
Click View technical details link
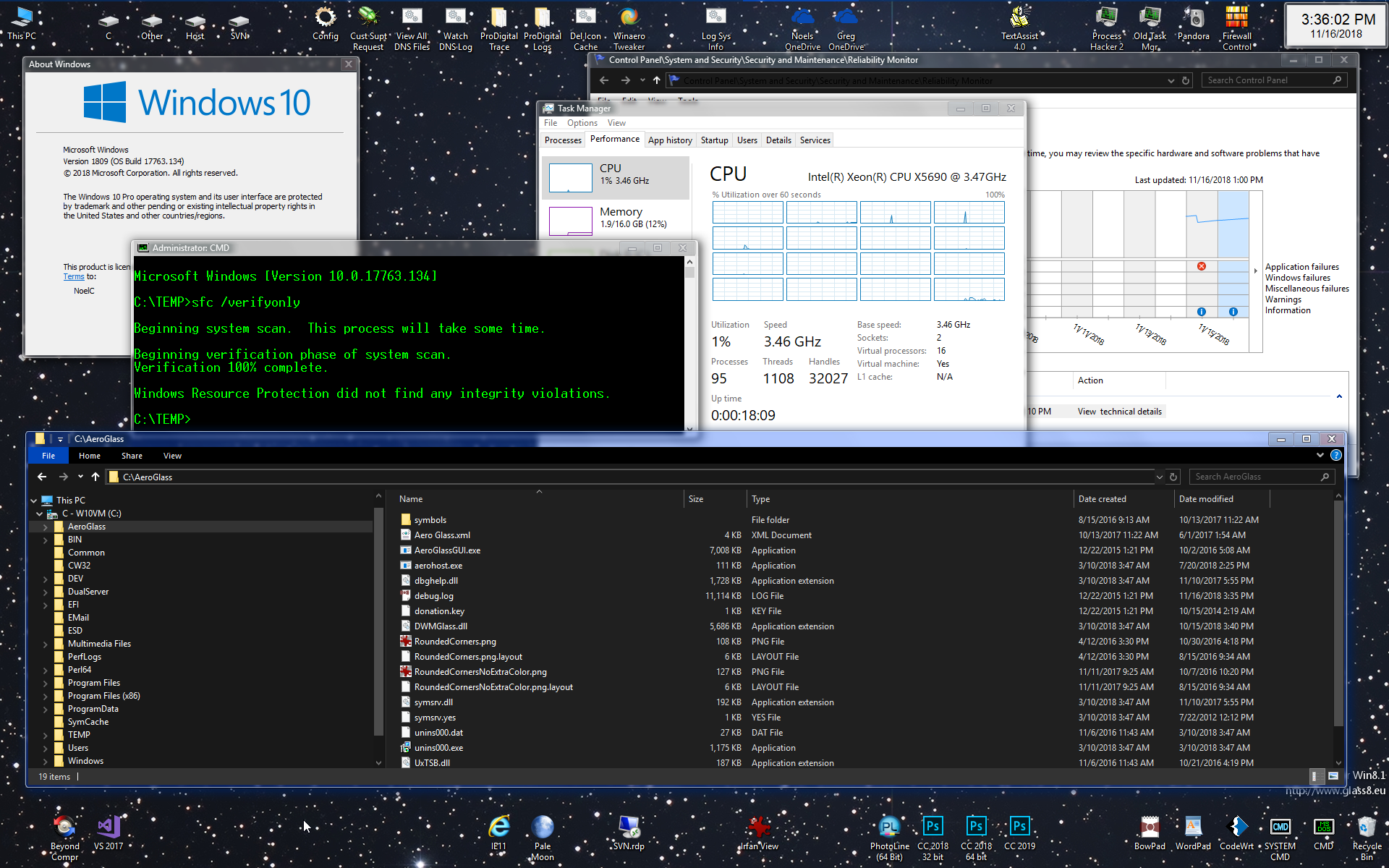(x=1119, y=412)
